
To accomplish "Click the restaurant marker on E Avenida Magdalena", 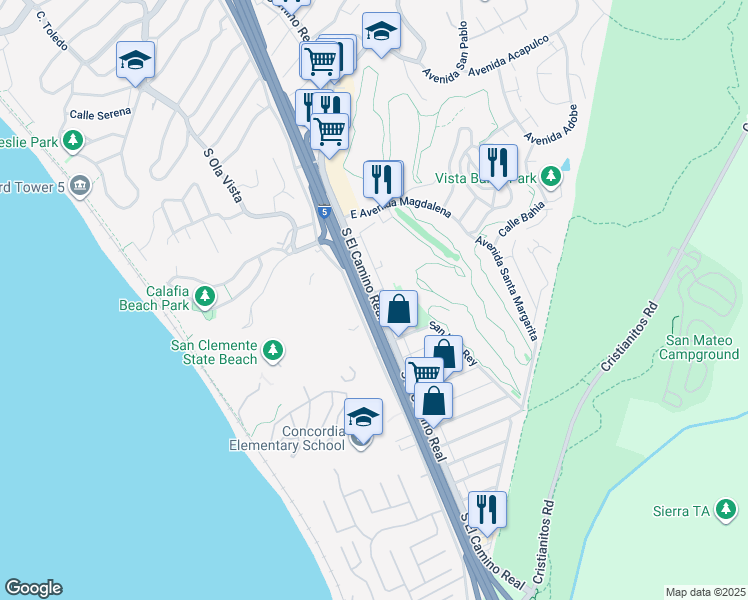I will pos(382,181).
